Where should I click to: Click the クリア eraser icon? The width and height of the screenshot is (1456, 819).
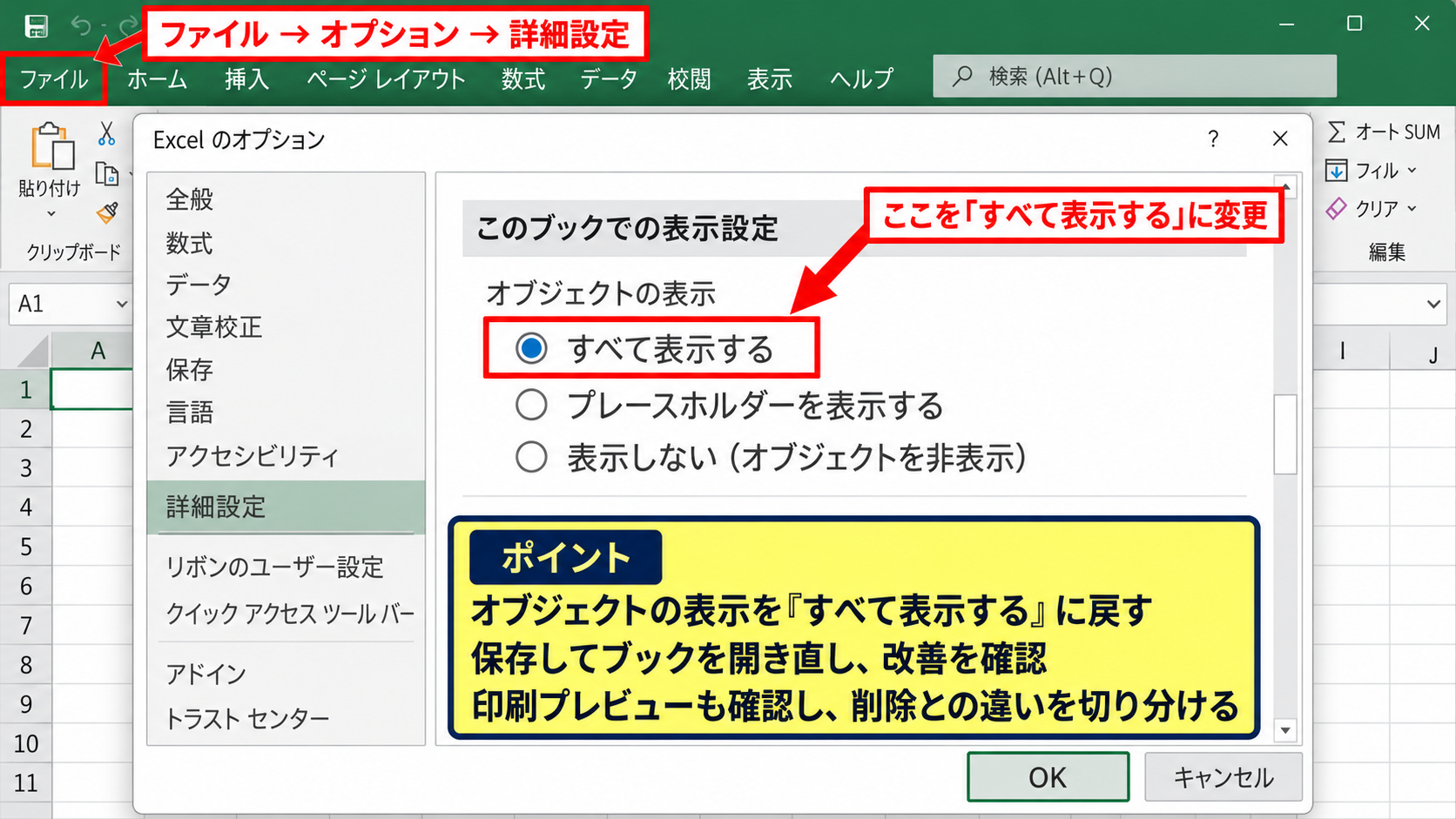click(1336, 209)
